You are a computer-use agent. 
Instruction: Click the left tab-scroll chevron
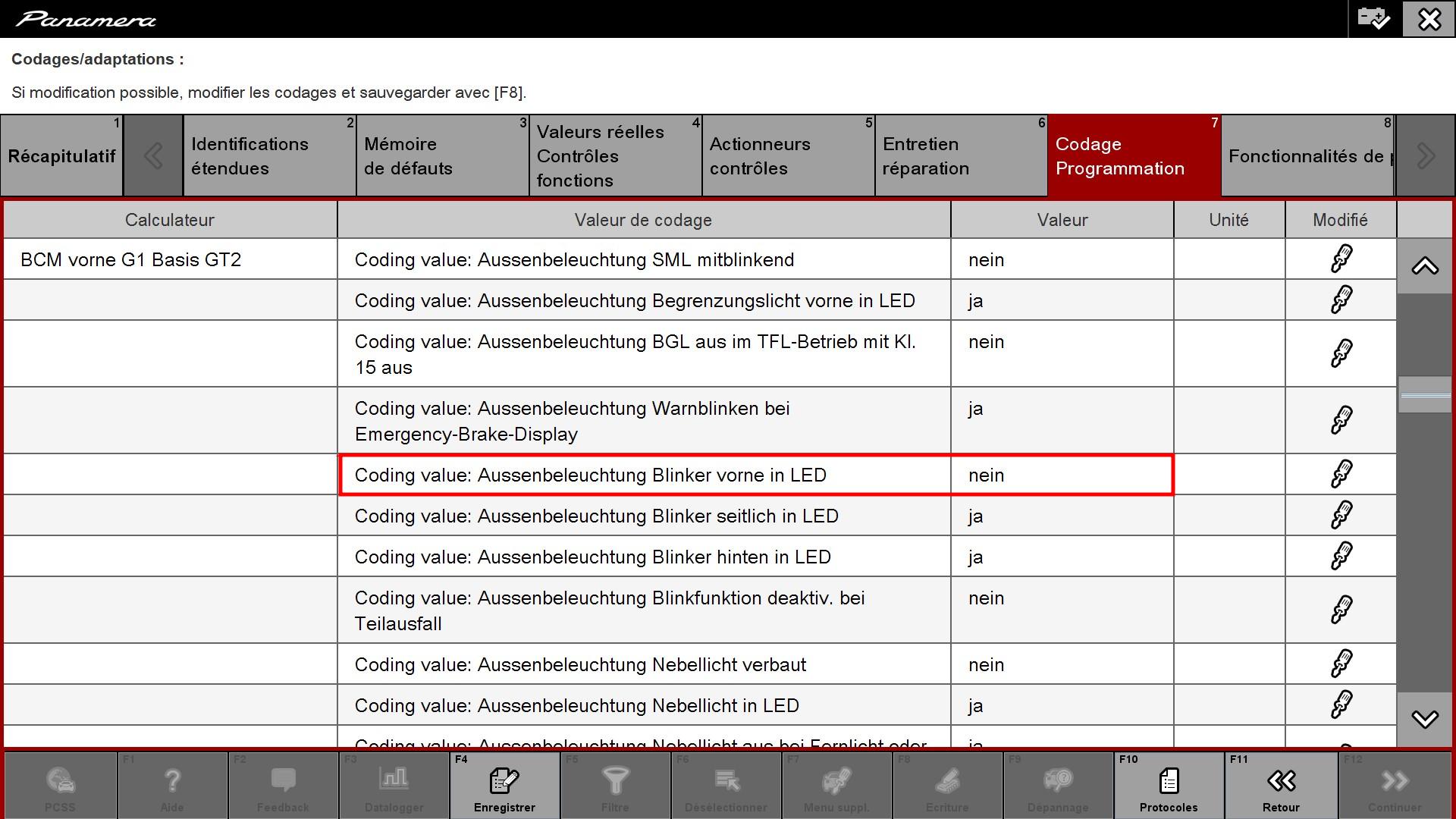153,156
